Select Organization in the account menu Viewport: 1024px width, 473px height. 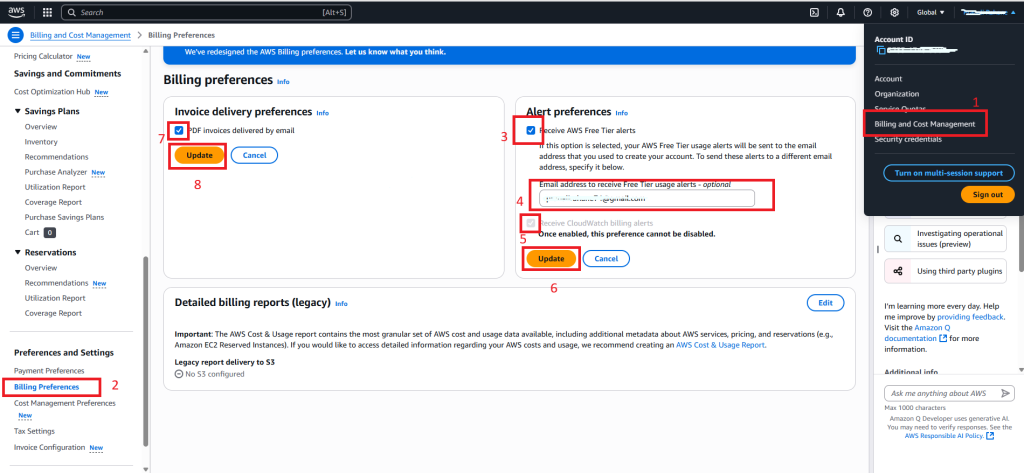pos(897,93)
